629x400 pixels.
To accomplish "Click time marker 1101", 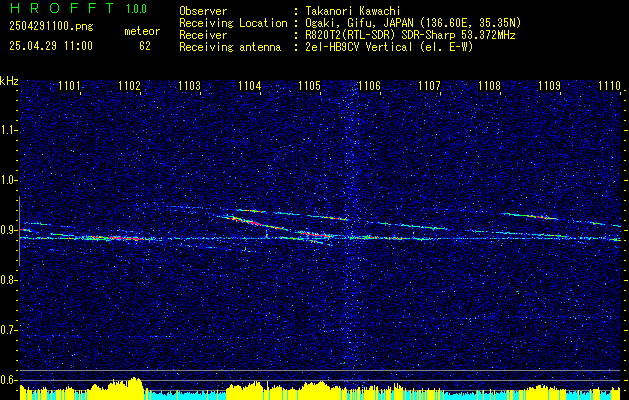I will click(69, 85).
